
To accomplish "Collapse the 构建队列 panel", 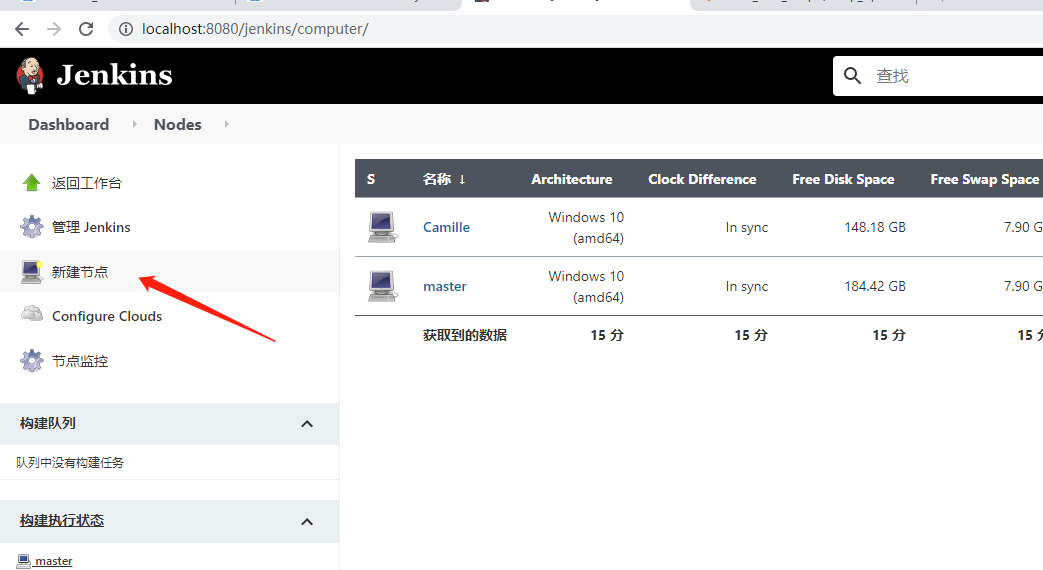I will tap(307, 424).
